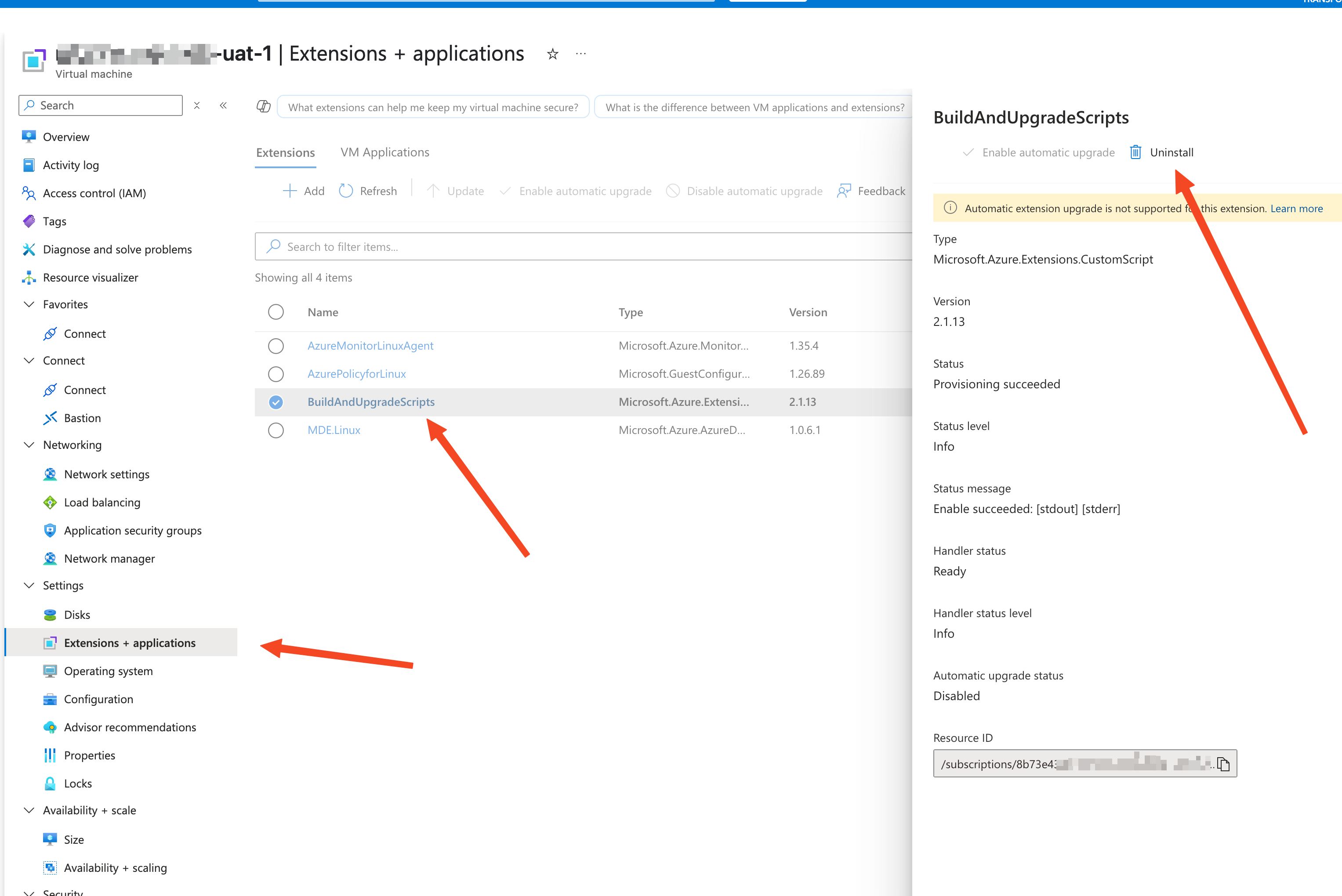The image size is (1342, 896).
Task: Collapse the Favorites group
Action: coord(29,304)
